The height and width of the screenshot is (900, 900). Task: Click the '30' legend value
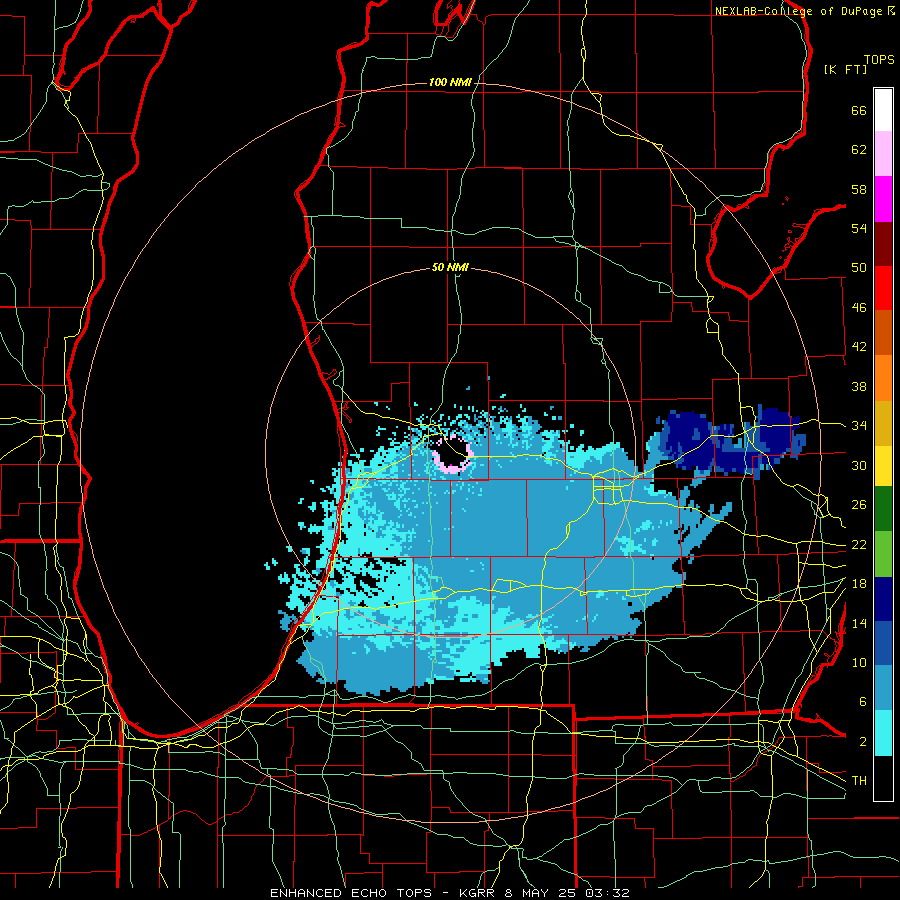859,465
